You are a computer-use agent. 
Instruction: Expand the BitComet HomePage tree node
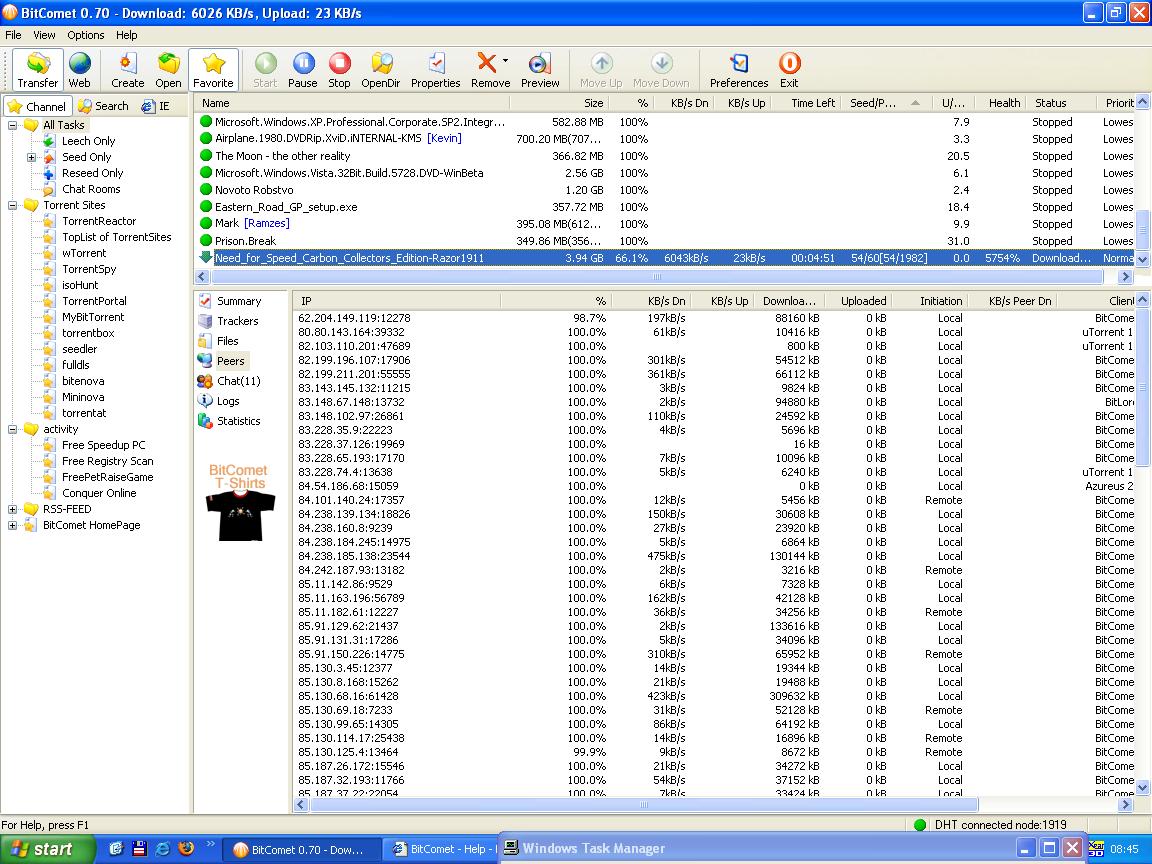coord(12,525)
